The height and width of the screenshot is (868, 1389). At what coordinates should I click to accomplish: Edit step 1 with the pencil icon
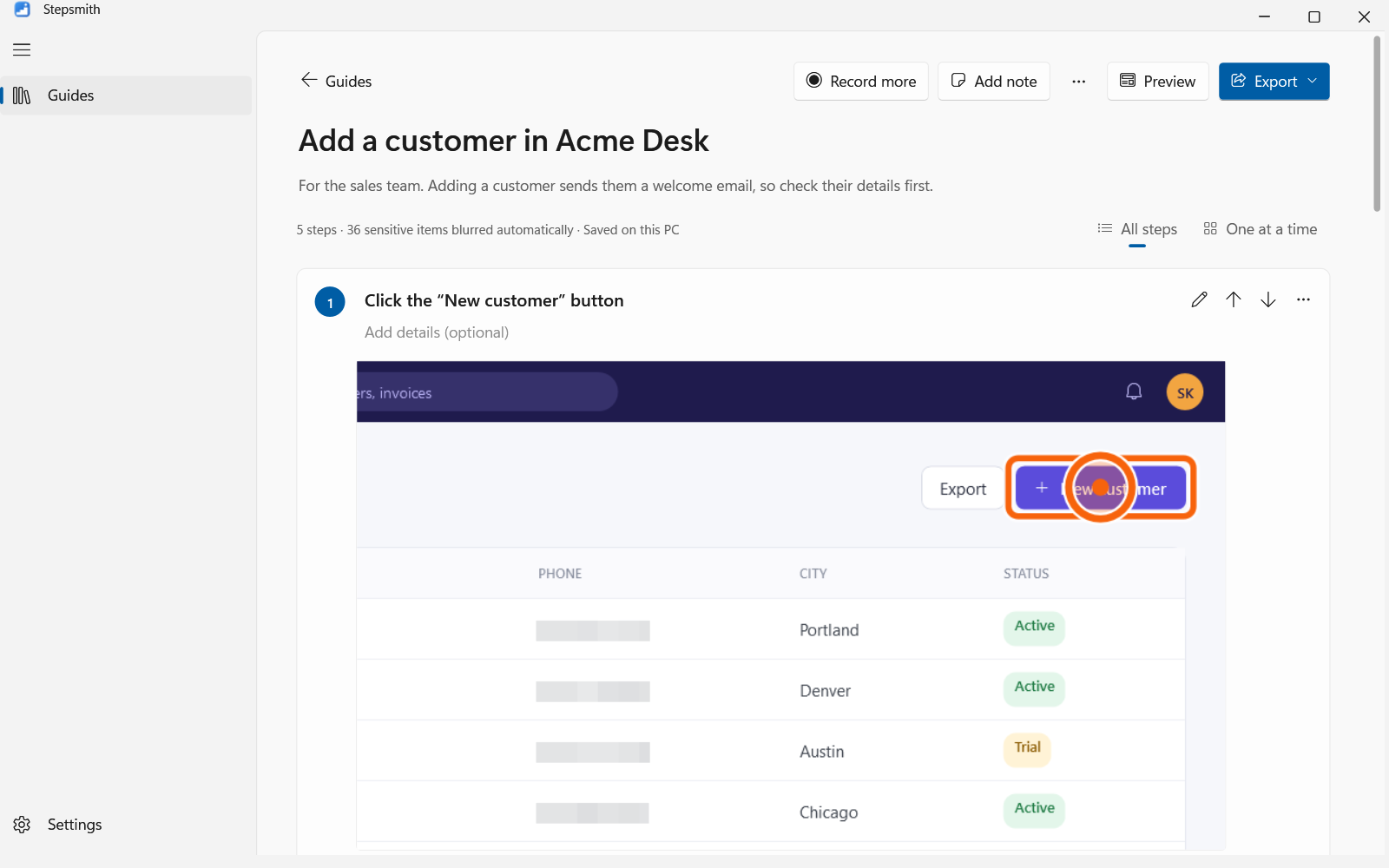coord(1199,299)
